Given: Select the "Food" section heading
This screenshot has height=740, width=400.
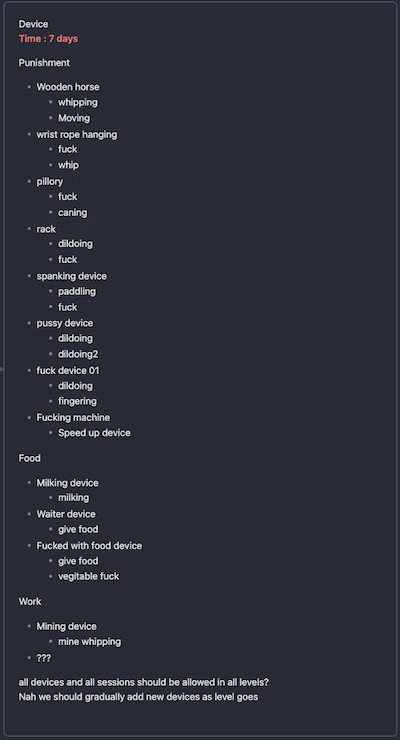Looking at the screenshot, I should 30,458.
